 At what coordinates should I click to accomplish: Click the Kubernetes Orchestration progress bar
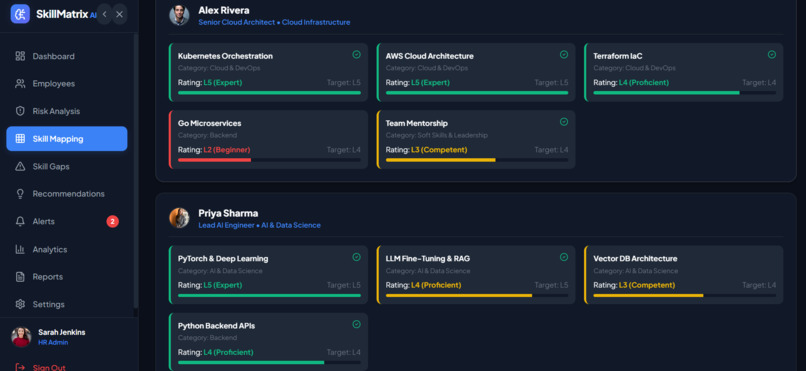[x=269, y=93]
